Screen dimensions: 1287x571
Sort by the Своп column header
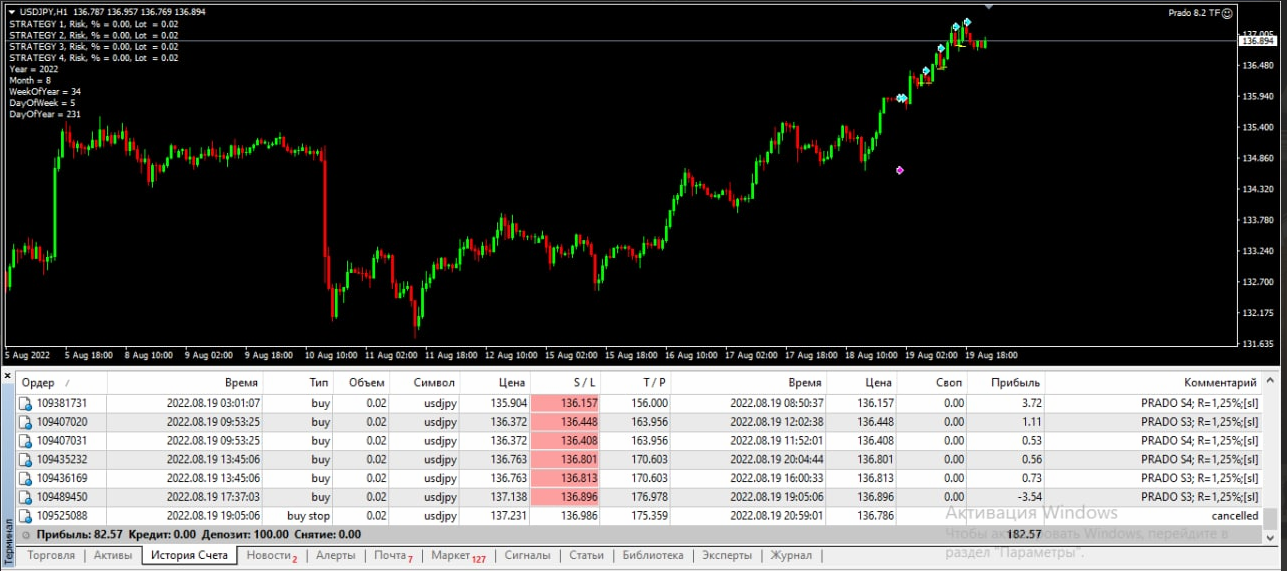(934, 383)
